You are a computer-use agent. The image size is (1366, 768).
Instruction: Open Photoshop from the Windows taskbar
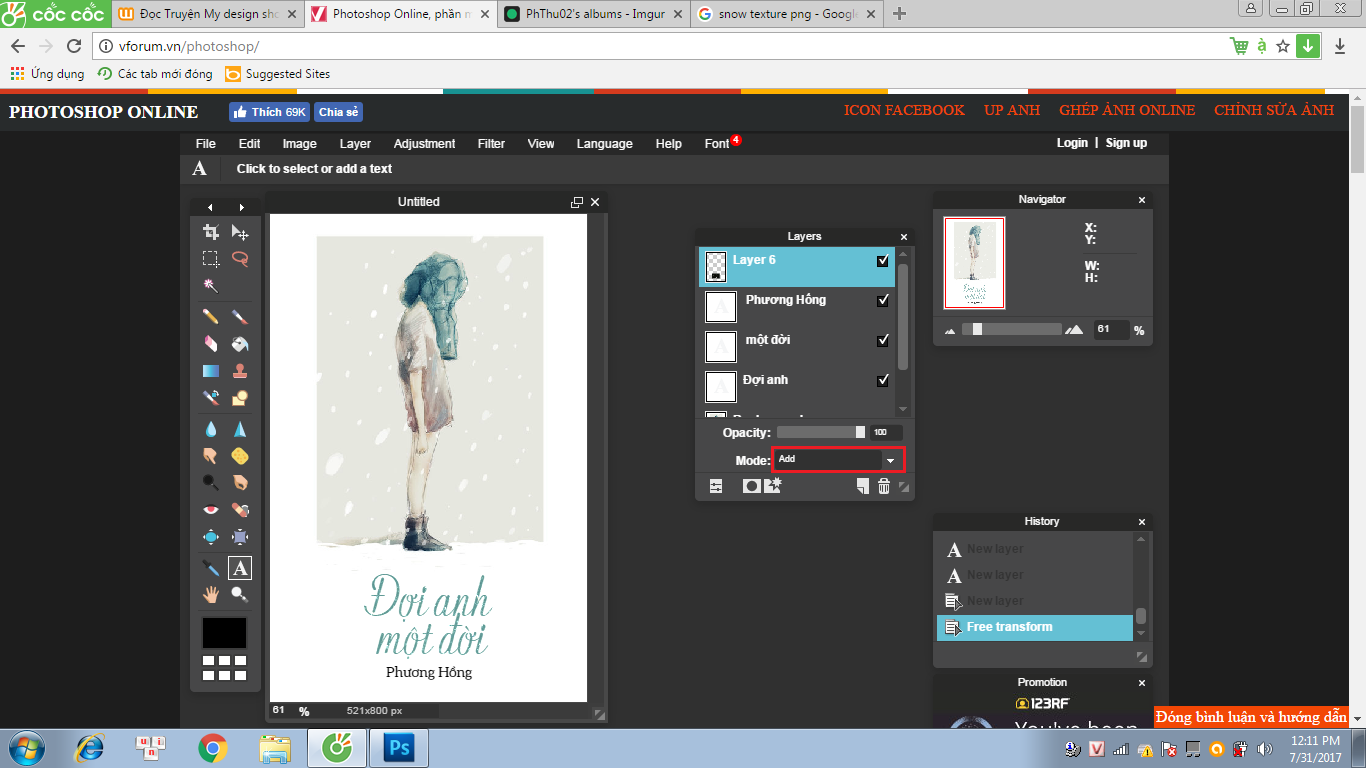(399, 748)
